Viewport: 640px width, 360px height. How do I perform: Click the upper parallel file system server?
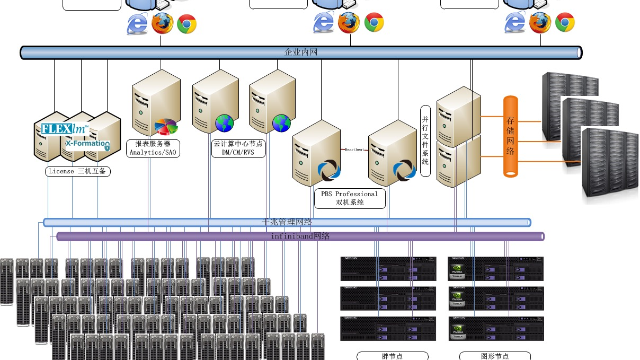point(458,116)
